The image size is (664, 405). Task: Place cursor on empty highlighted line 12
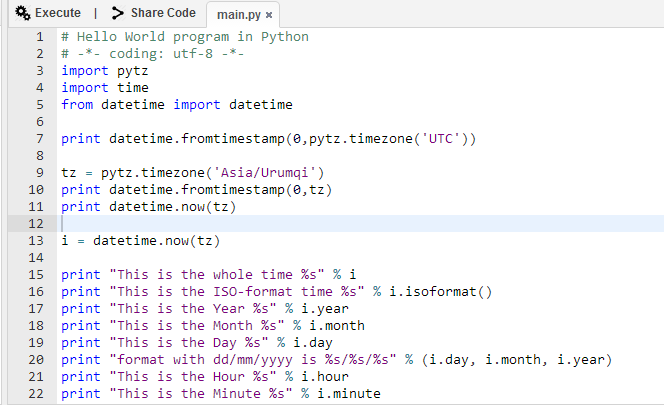360,224
